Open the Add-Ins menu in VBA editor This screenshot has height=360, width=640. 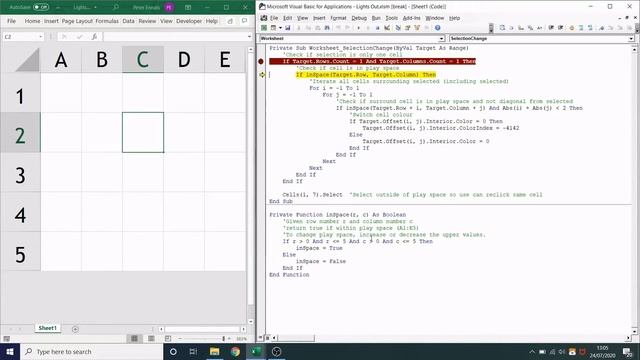(x=411, y=18)
